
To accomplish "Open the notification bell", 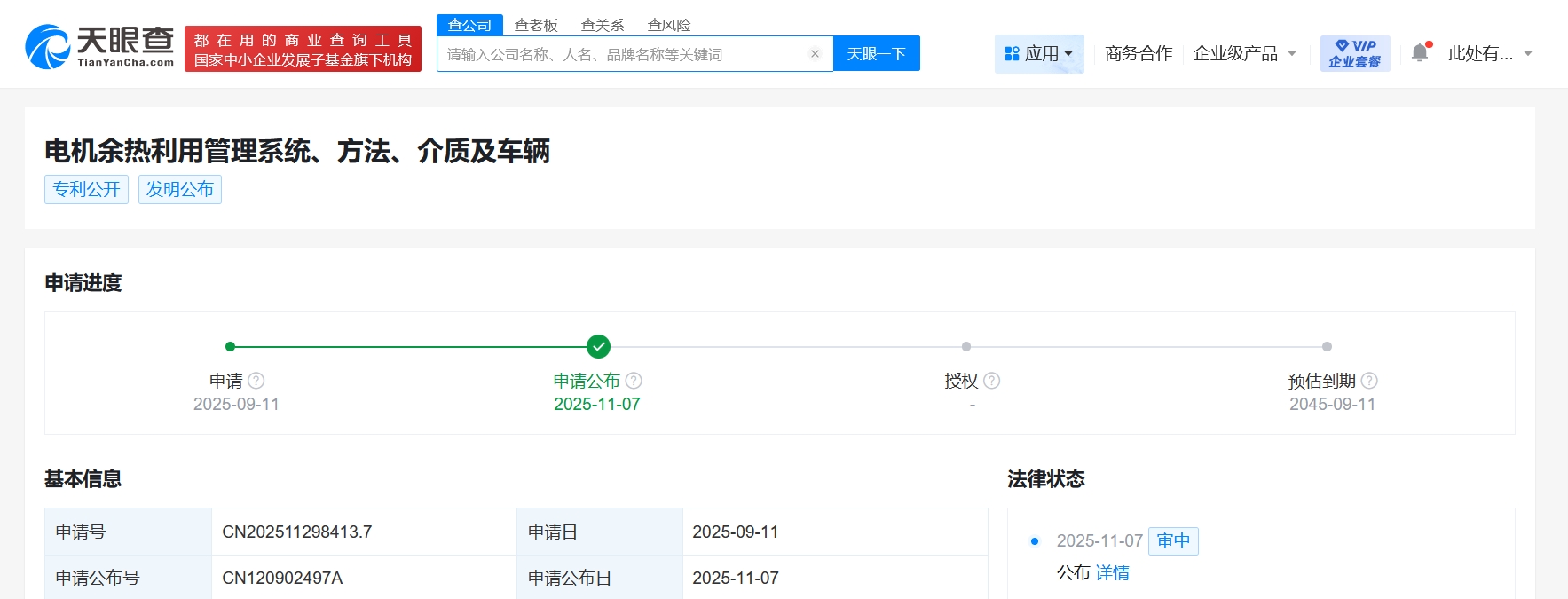I will click(1420, 53).
